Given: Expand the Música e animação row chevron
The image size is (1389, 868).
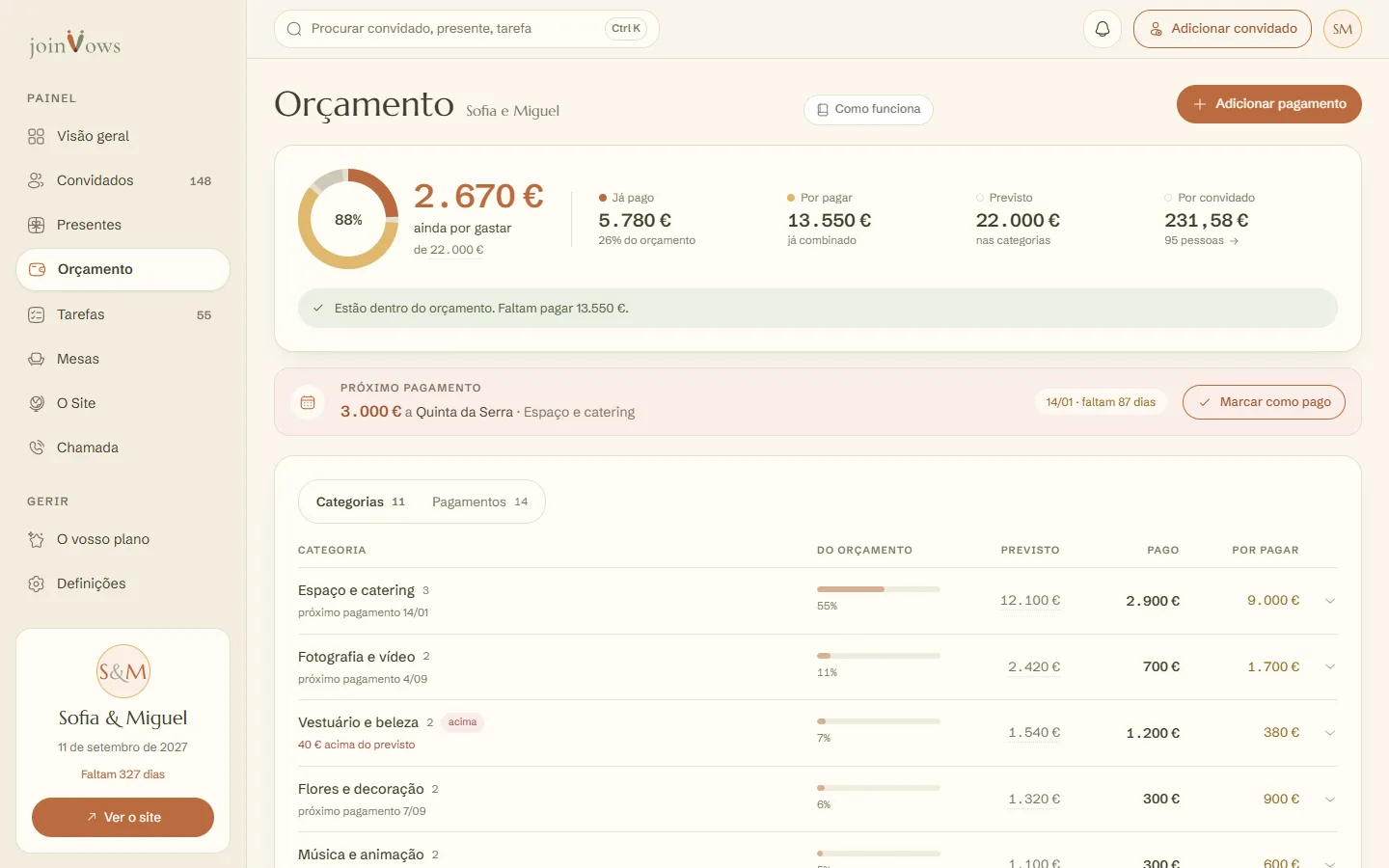Looking at the screenshot, I should (x=1330, y=863).
